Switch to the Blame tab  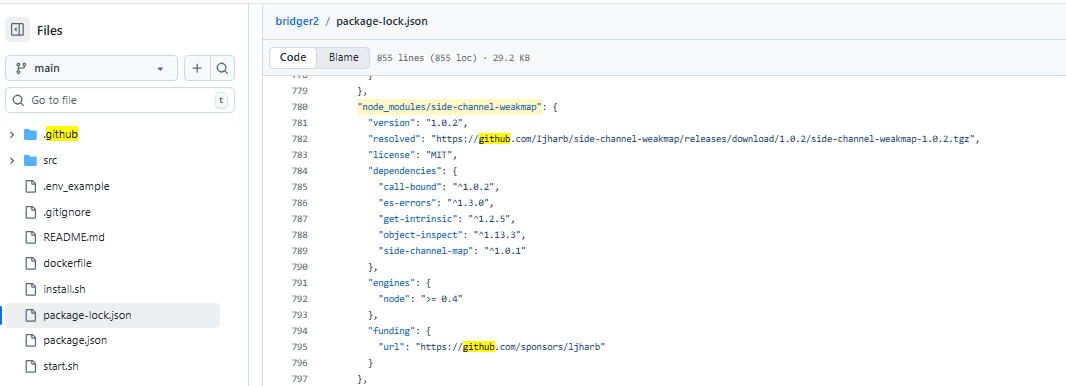(x=343, y=58)
